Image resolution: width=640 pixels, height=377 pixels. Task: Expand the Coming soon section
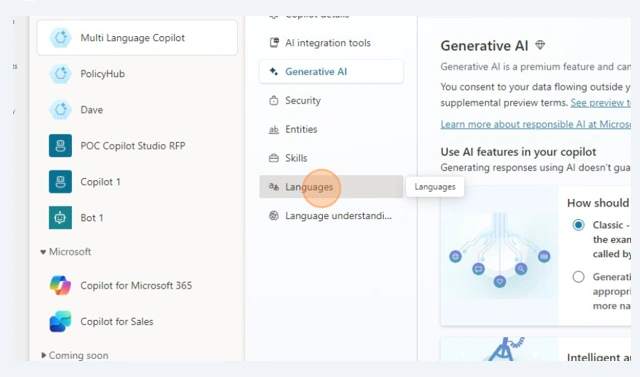click(x=75, y=355)
